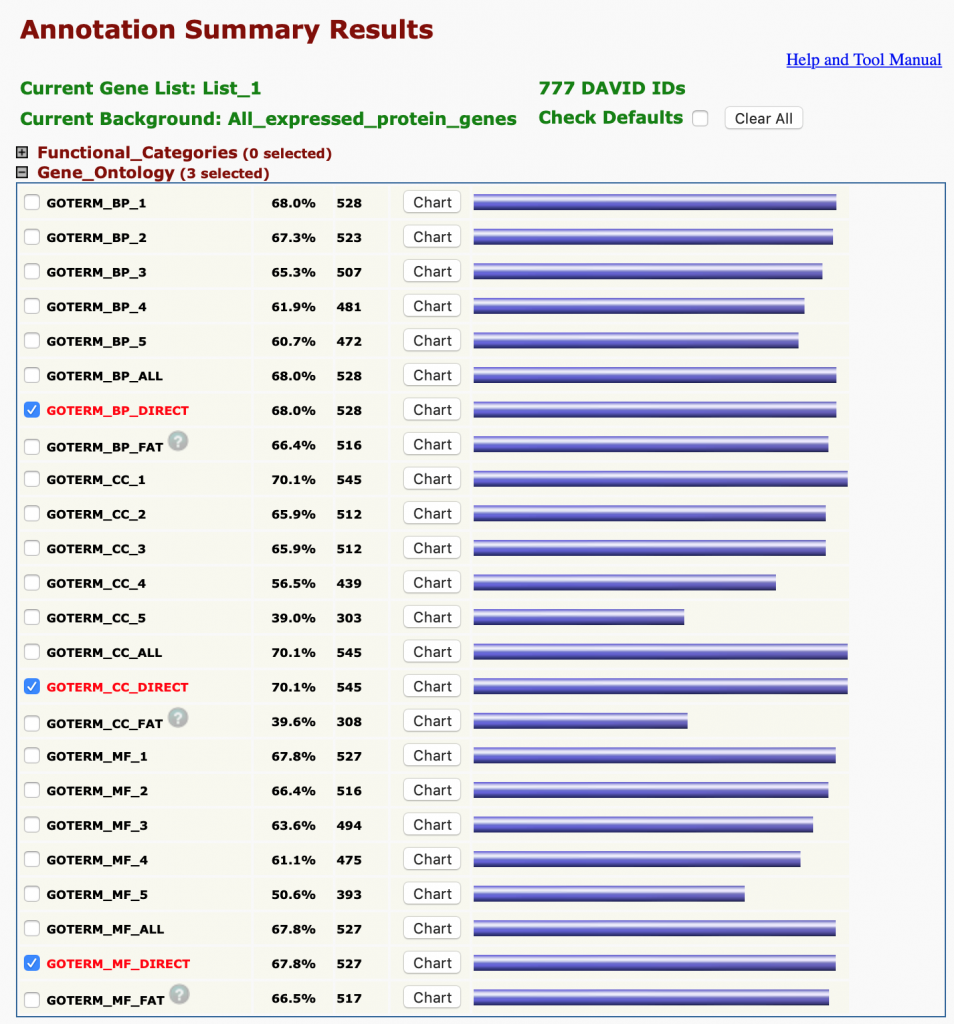
Task: Click the Gene_Ontology heading text
Action: coord(106,173)
